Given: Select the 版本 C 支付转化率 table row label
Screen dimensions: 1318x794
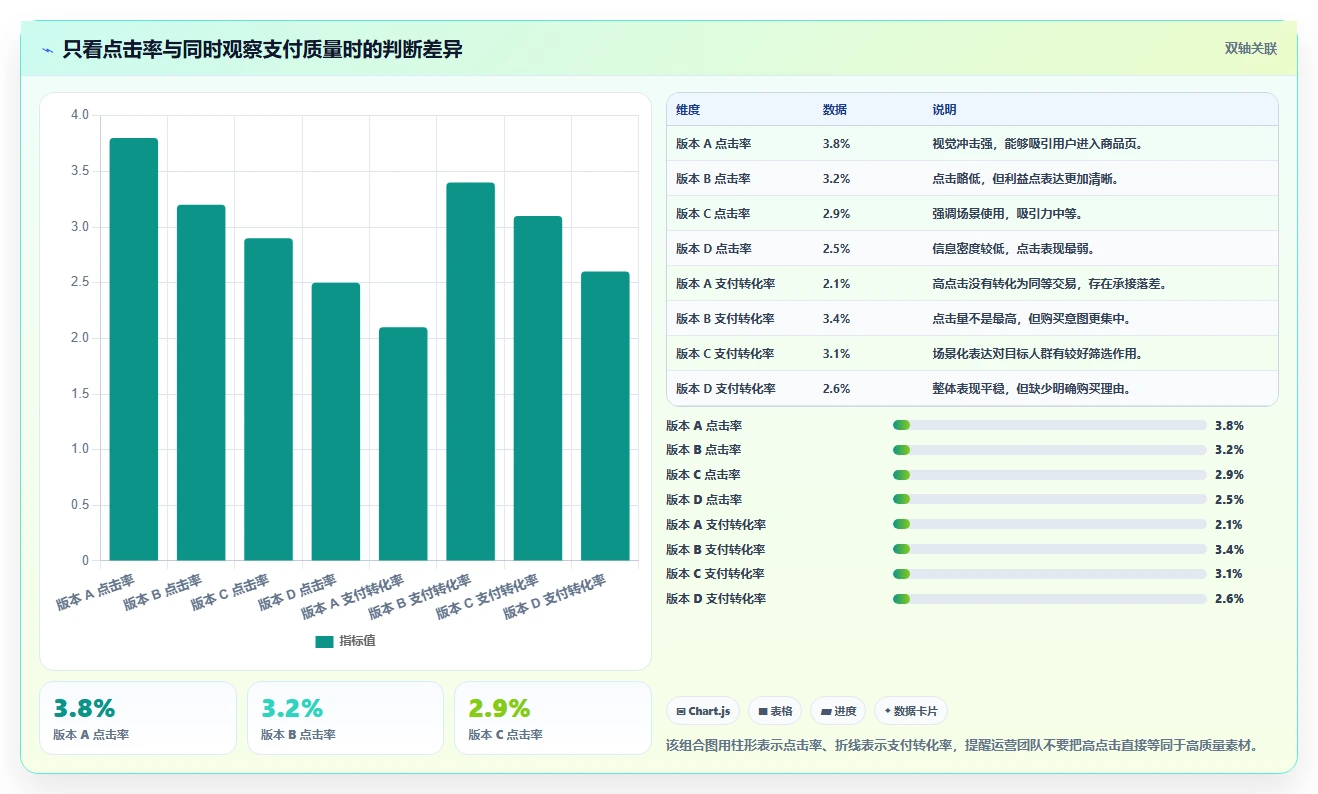Looking at the screenshot, I should (x=725, y=354).
